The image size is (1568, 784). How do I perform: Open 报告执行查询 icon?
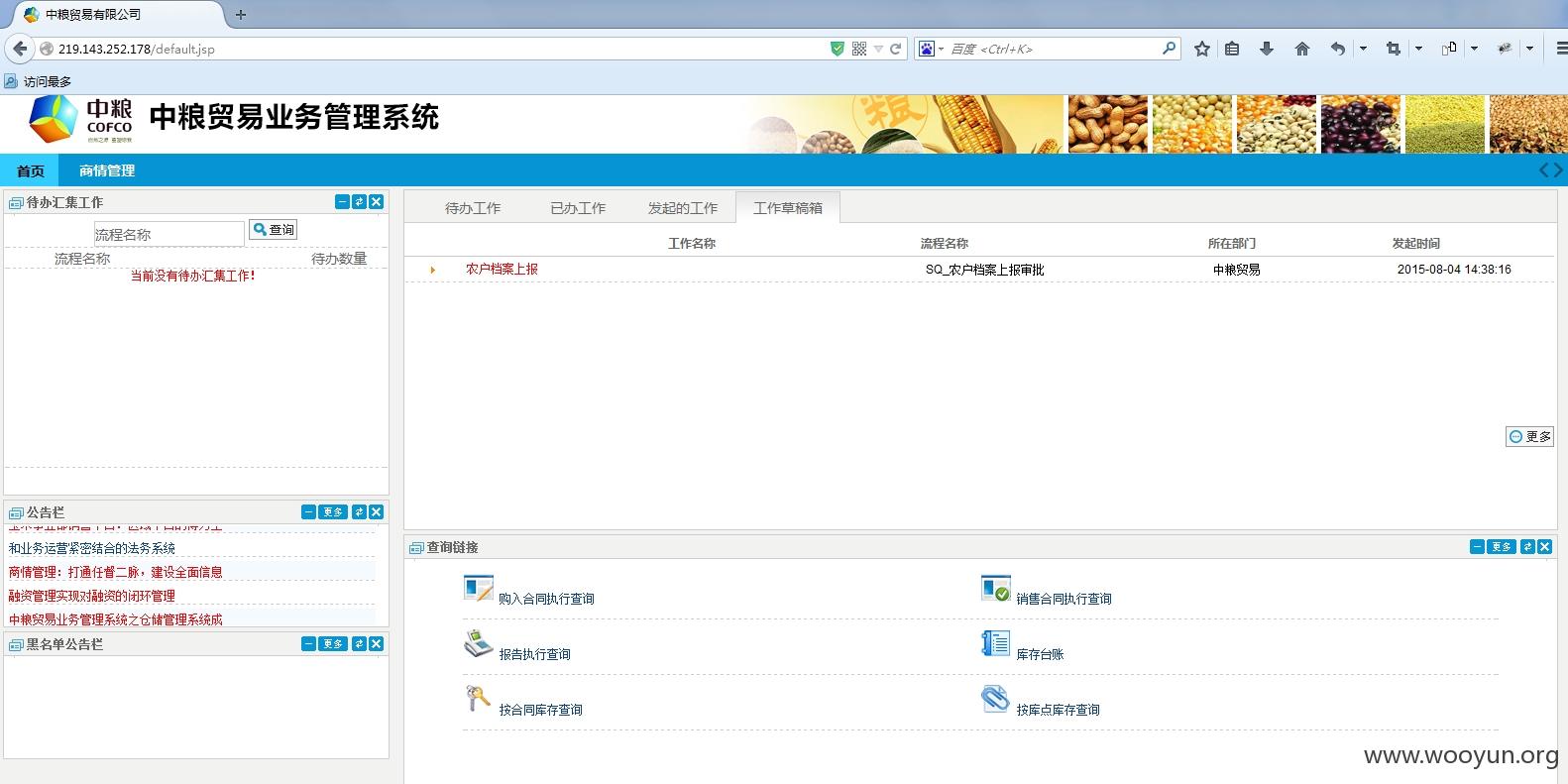pos(478,644)
